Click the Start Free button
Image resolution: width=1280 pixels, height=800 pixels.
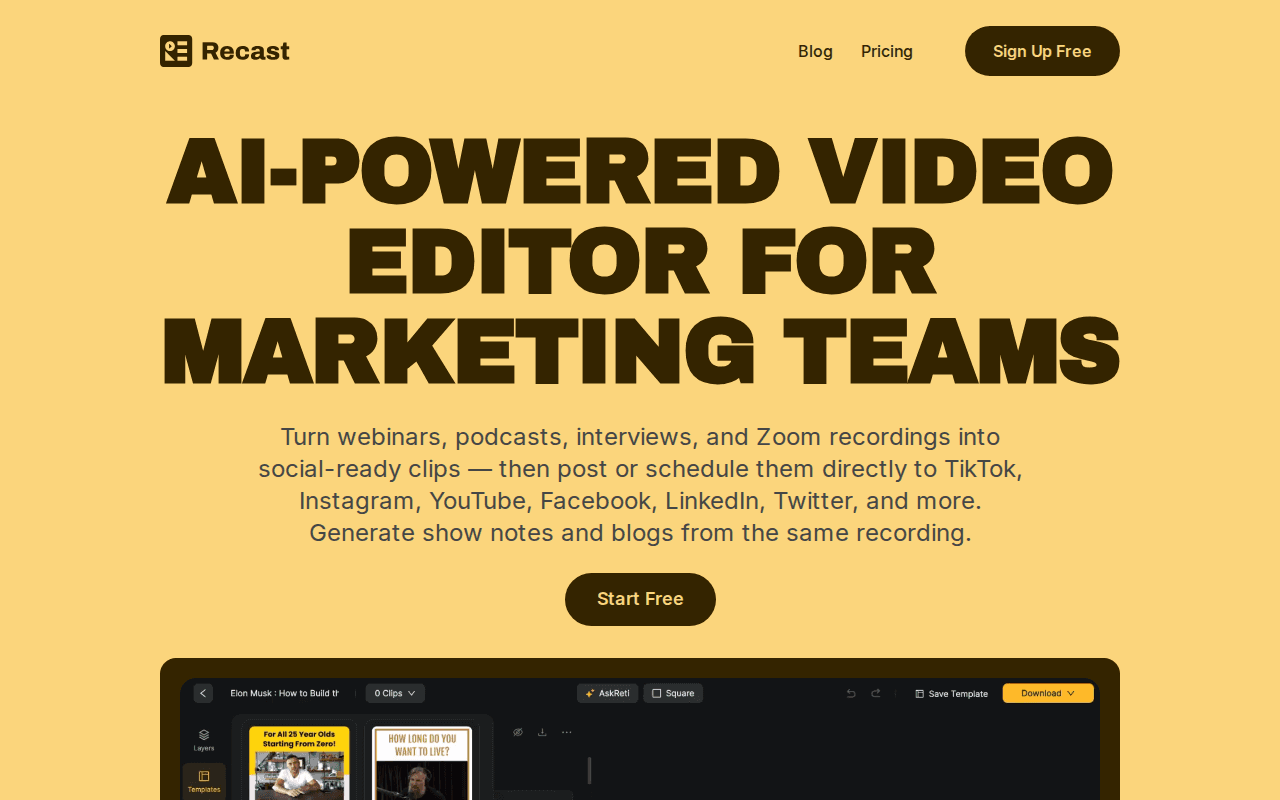pos(640,599)
